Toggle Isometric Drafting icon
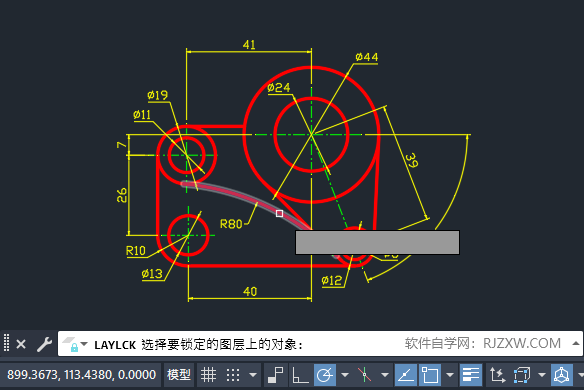 364,375
